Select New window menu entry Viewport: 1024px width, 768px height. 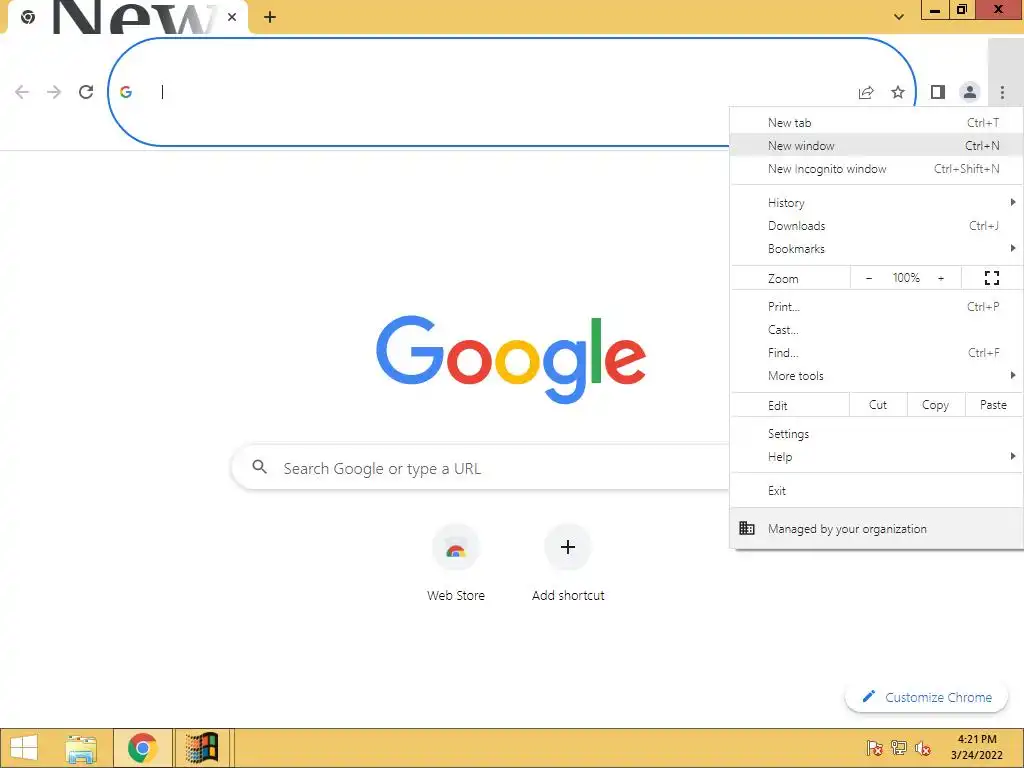[x=876, y=146]
